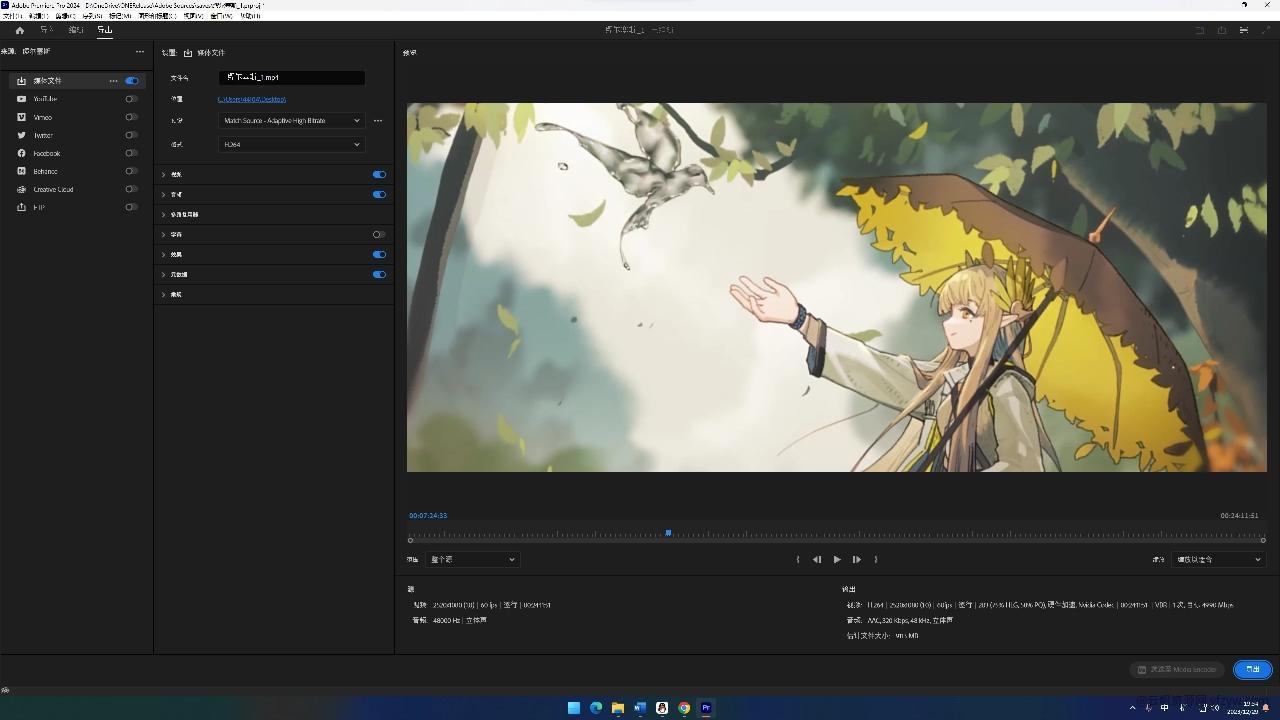Expand the 多路复用器 section
This screenshot has height=720, width=1280.
[163, 214]
